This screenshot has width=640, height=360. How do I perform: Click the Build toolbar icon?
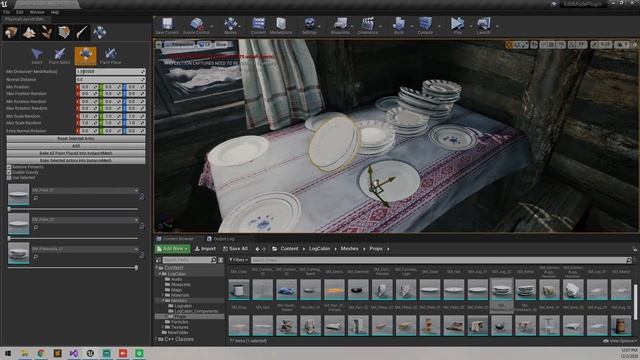coord(398,25)
